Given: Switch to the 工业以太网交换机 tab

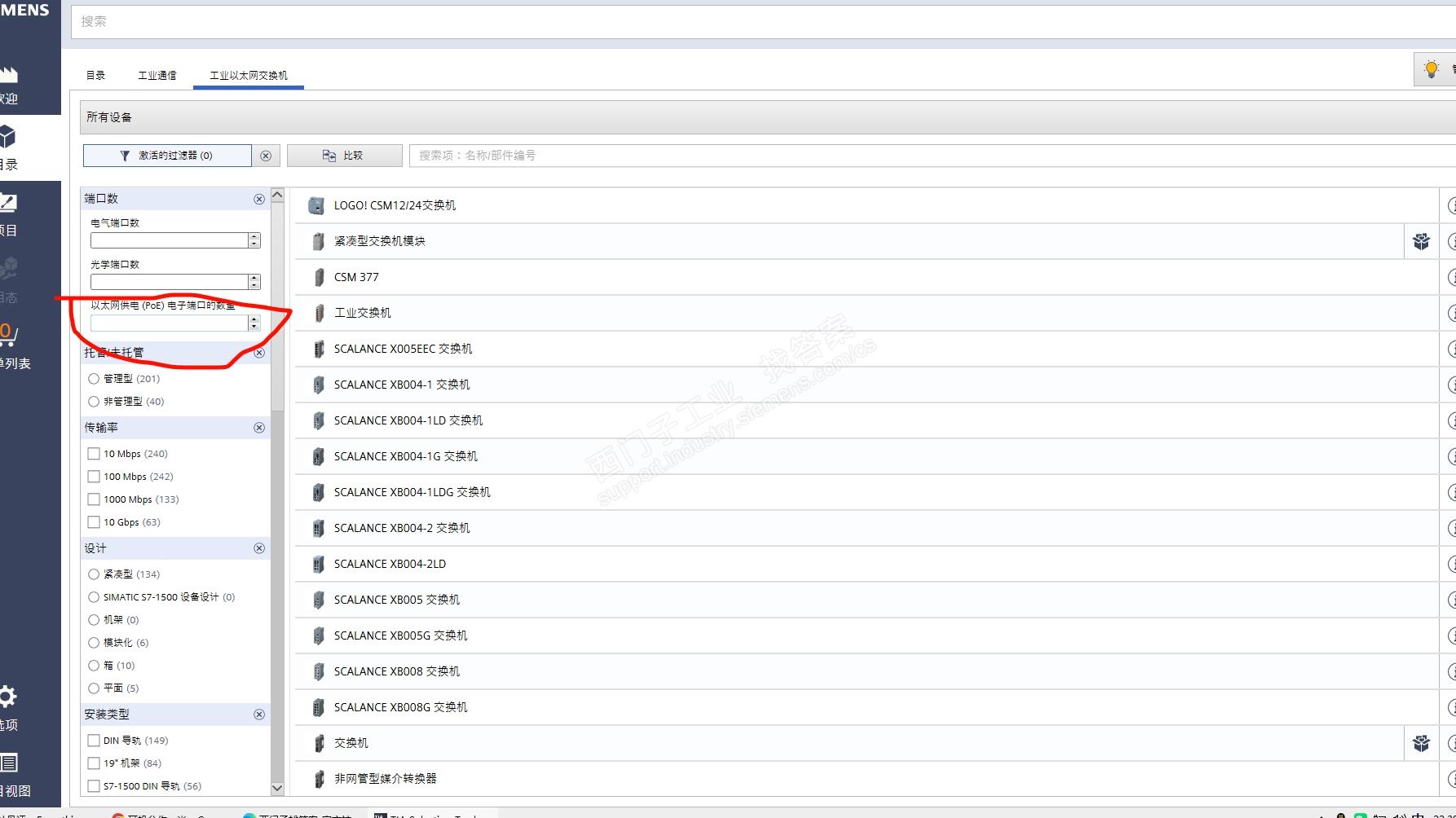Looking at the screenshot, I should click(249, 75).
